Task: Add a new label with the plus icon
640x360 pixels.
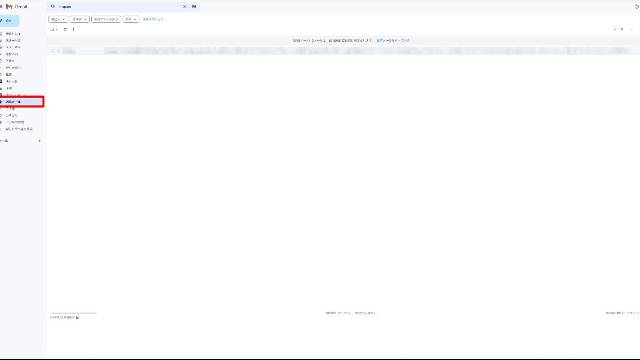Action: 40,141
